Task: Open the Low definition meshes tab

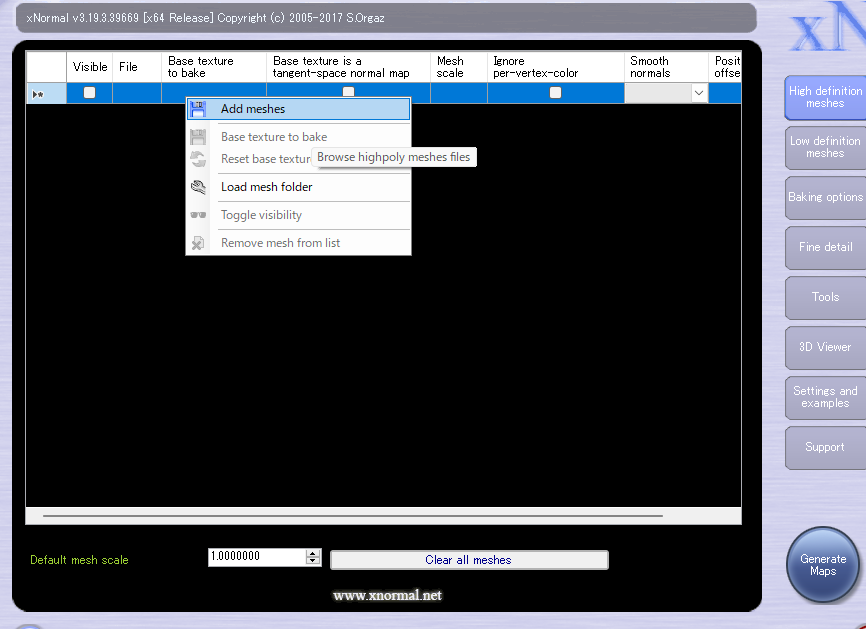Action: pos(825,147)
